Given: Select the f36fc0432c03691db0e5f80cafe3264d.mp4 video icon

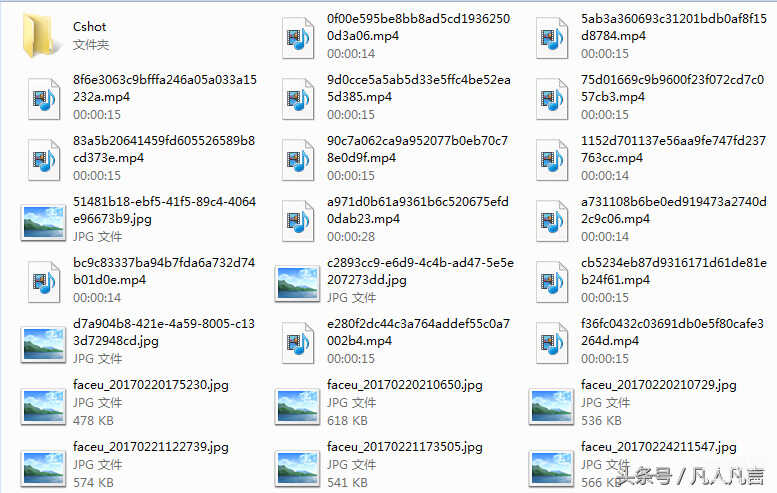Looking at the screenshot, I should (x=552, y=343).
